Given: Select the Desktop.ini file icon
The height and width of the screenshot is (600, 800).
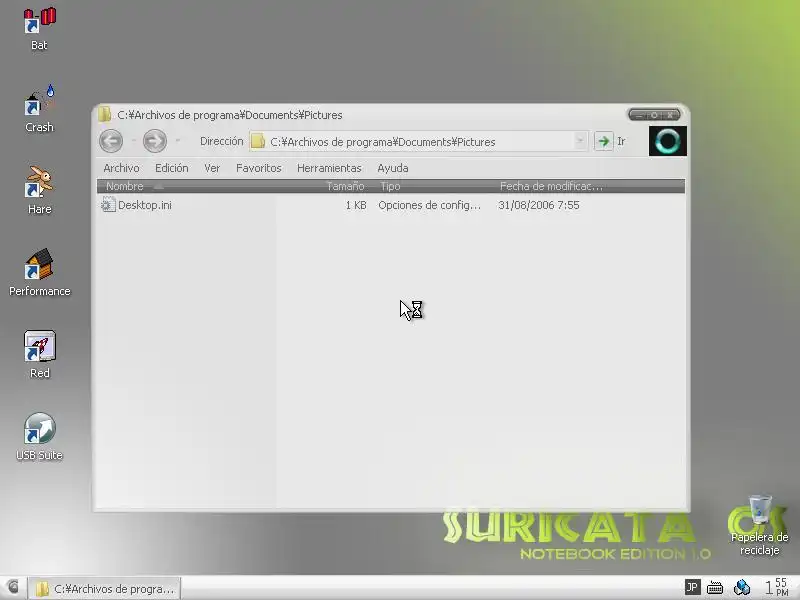Looking at the screenshot, I should [x=108, y=205].
